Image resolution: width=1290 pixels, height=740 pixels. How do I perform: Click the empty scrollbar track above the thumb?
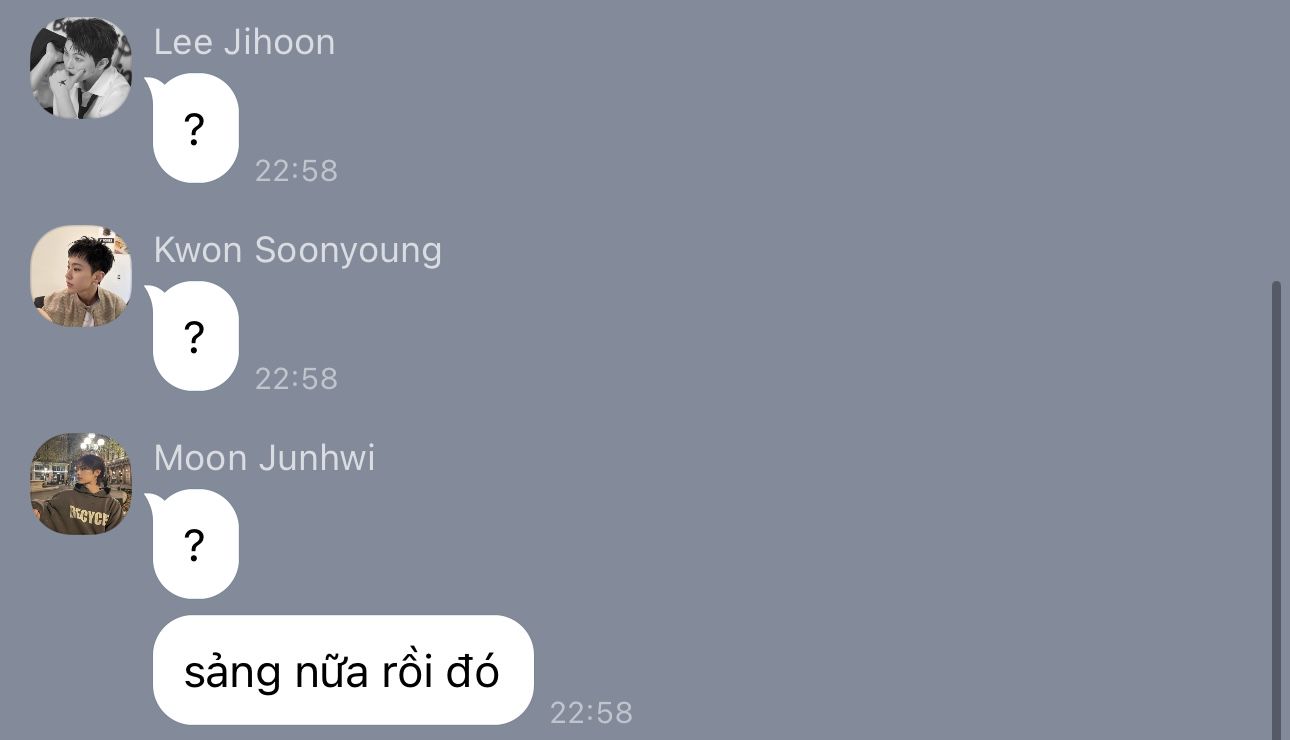[x=1276, y=140]
